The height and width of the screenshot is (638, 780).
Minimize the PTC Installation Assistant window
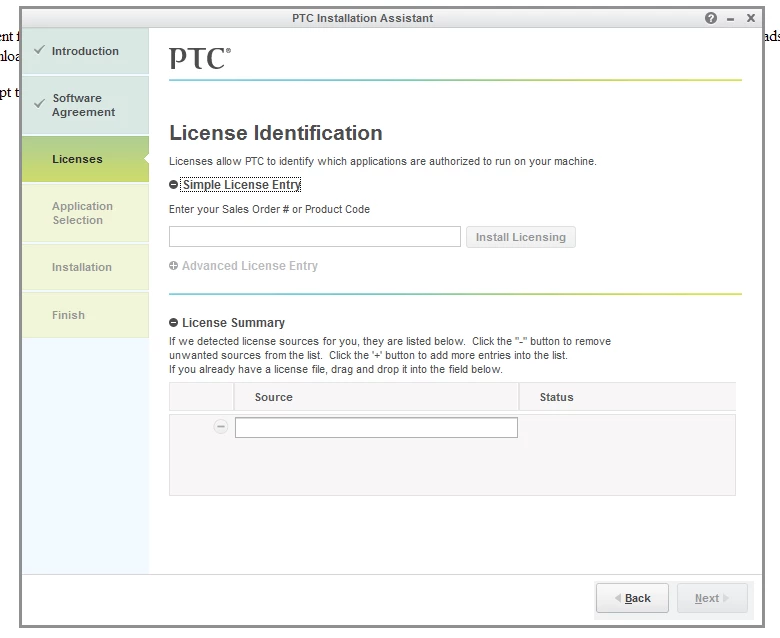pyautogui.click(x=730, y=19)
